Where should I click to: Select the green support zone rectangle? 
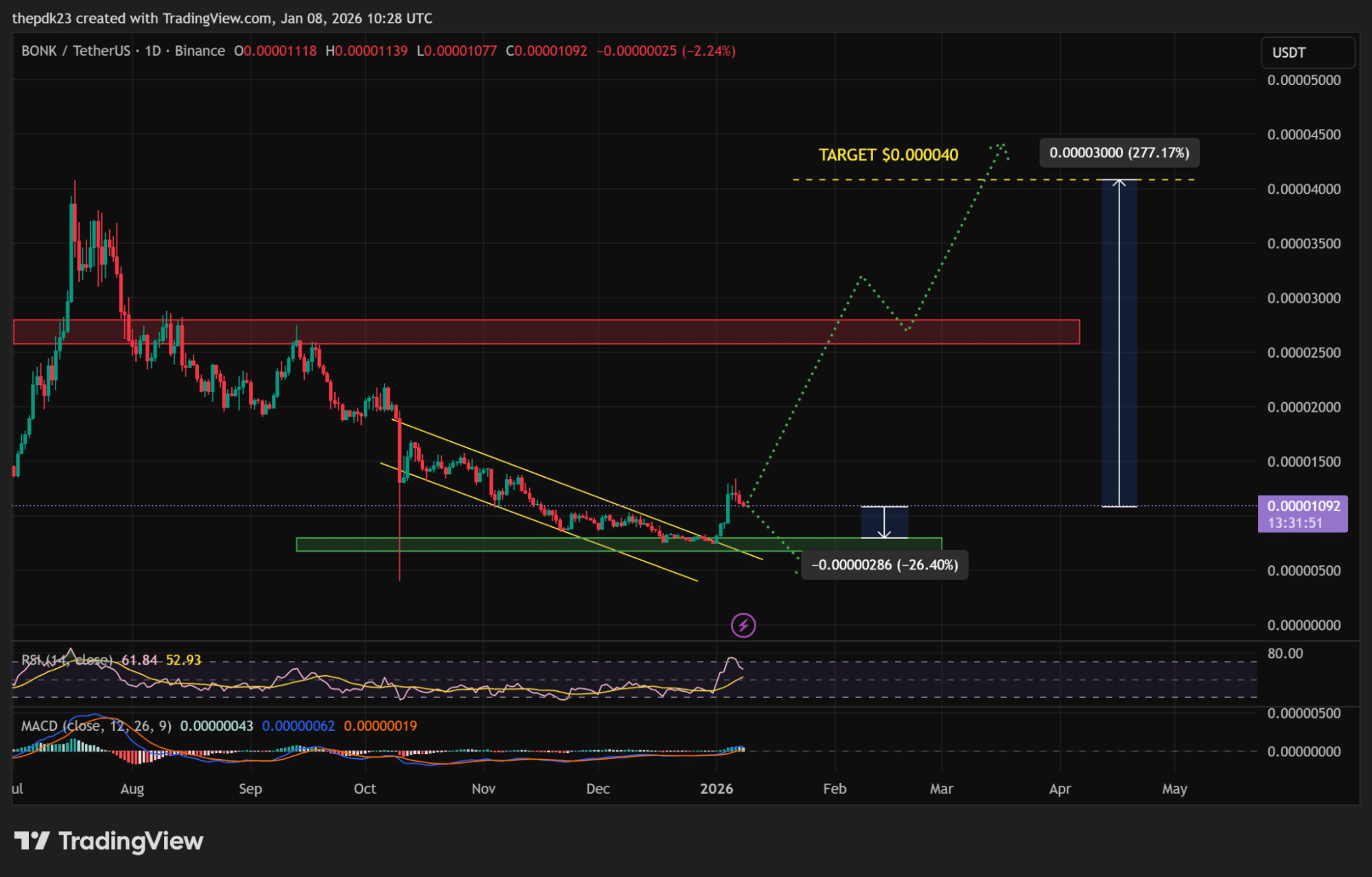[480, 545]
